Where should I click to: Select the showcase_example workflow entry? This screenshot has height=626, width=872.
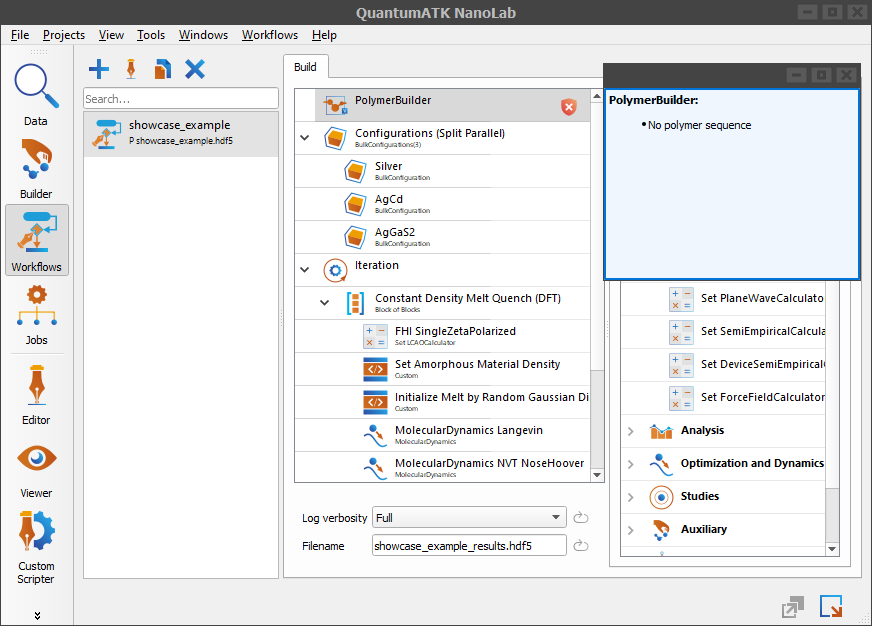[181, 133]
